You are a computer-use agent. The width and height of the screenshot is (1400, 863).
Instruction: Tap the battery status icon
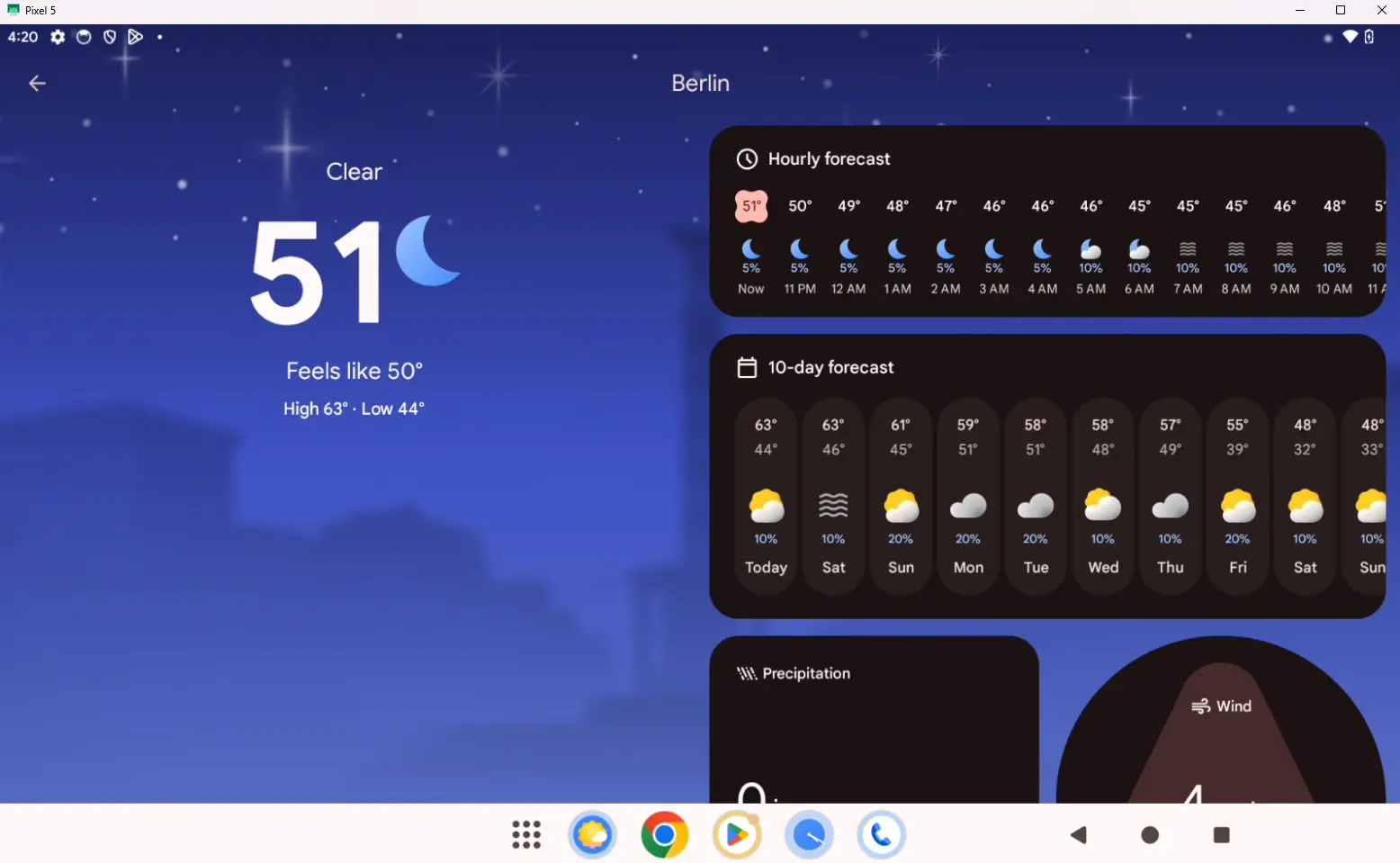pyautogui.click(x=1369, y=37)
